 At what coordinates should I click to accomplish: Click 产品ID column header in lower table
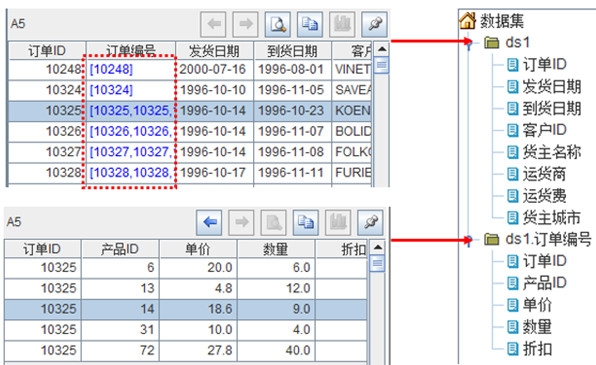pos(120,249)
